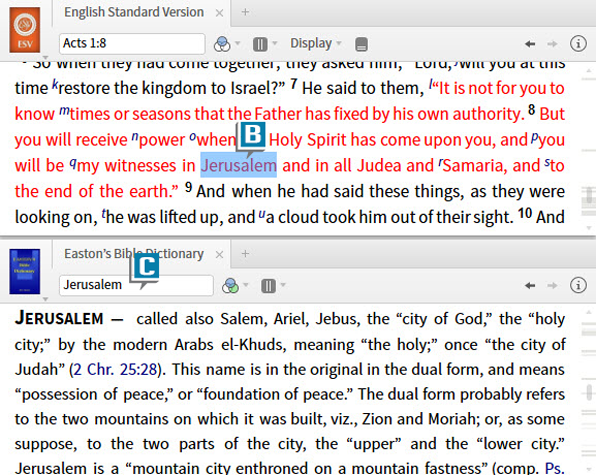Go back in ESV panel history
The image size is (596, 475).
[x=530, y=44]
